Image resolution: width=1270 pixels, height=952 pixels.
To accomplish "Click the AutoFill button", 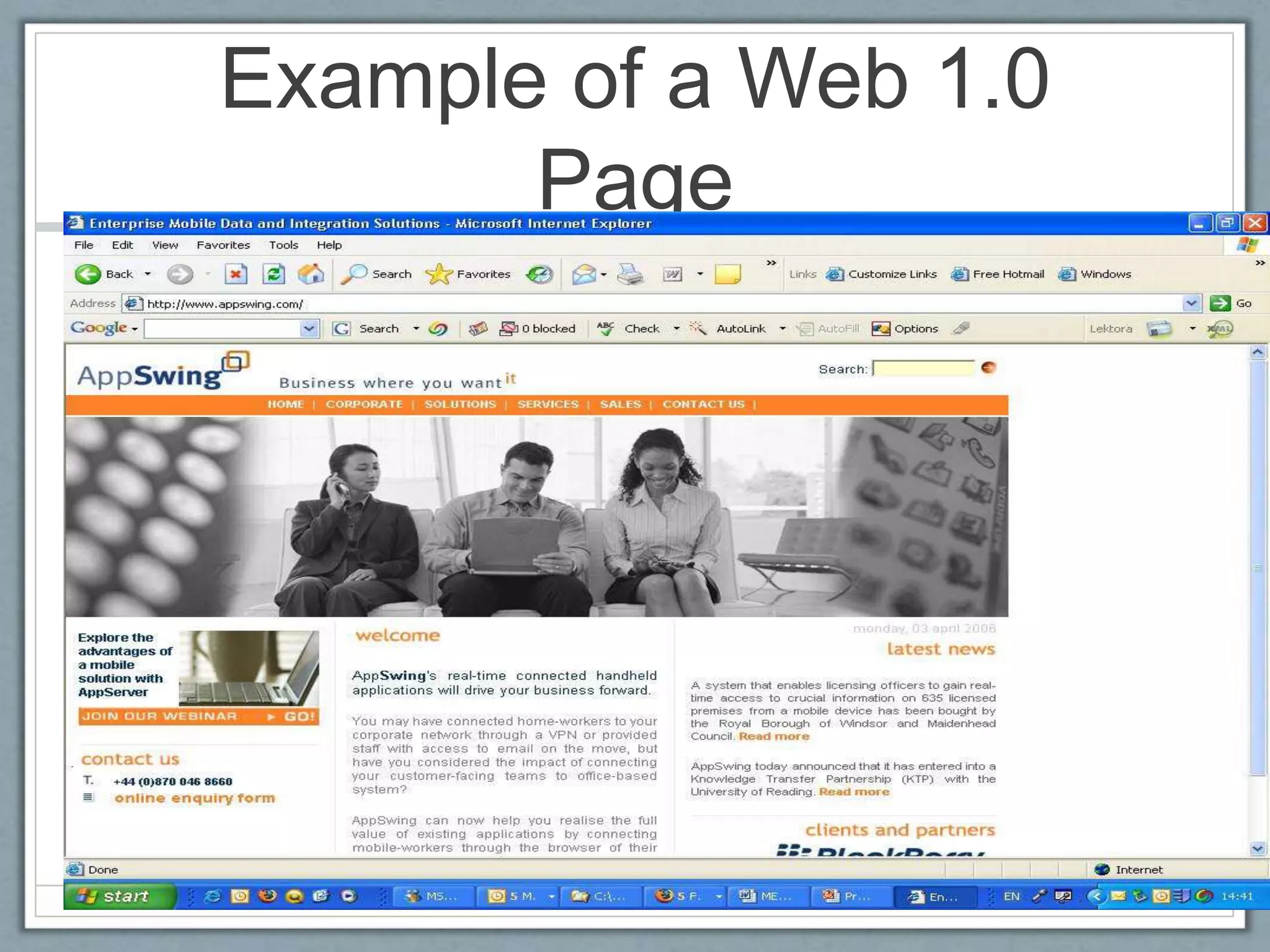I will coord(828,328).
